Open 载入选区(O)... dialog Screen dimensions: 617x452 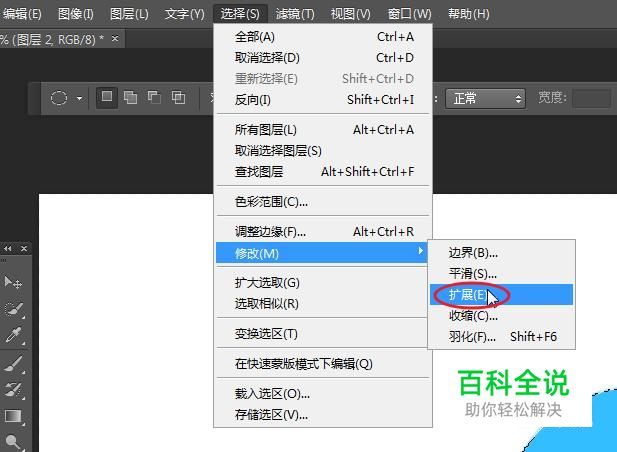[x=323, y=394]
